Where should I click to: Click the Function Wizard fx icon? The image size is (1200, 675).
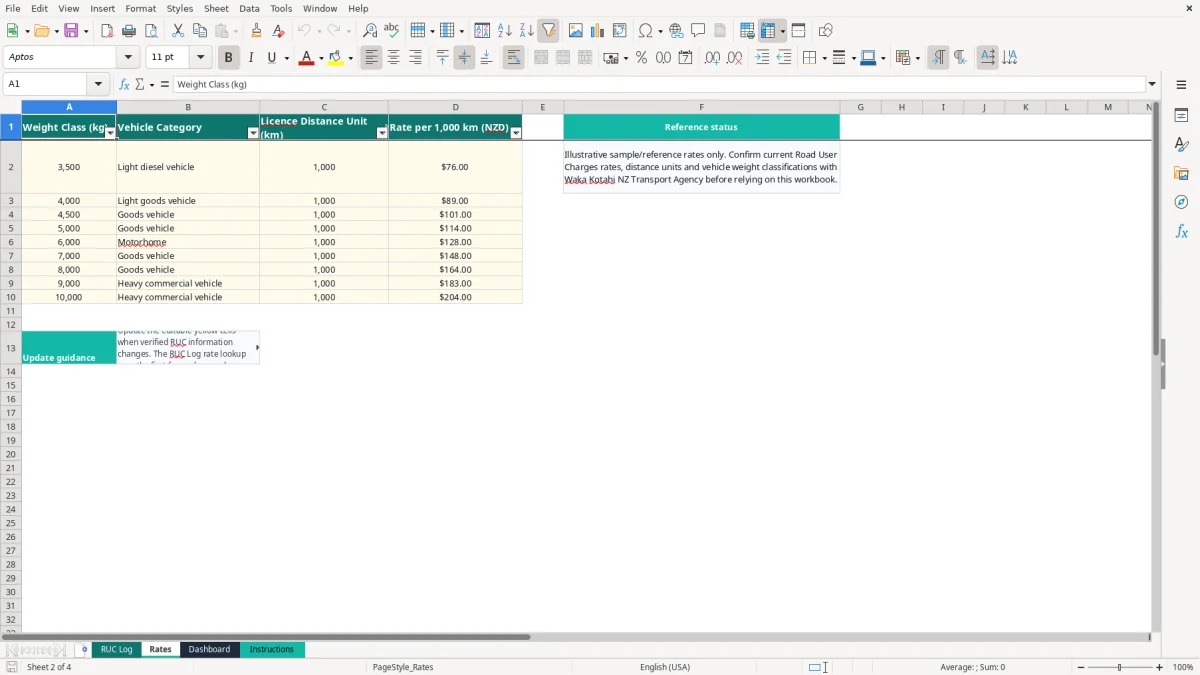click(124, 84)
